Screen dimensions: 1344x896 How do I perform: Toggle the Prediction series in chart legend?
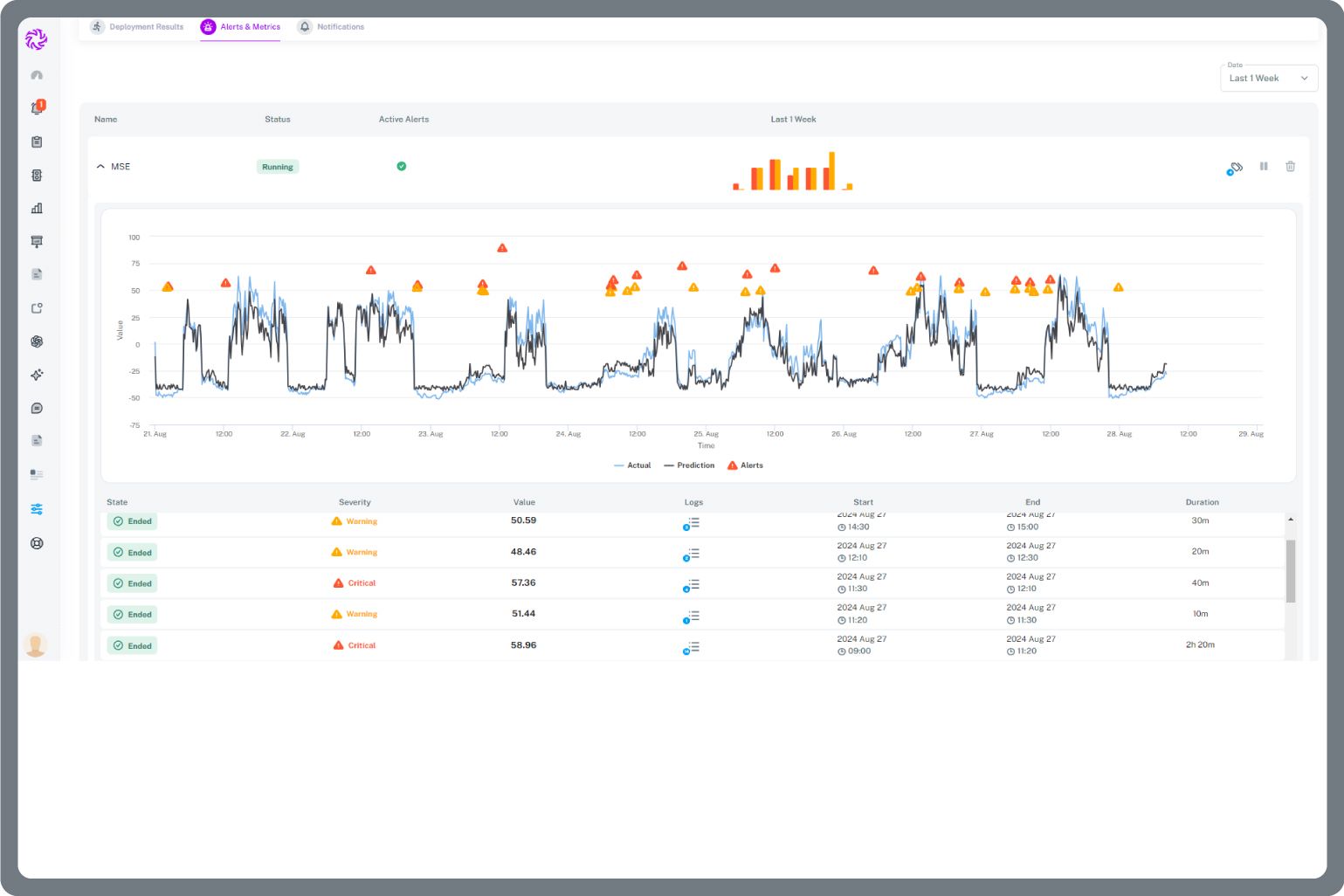tap(689, 465)
